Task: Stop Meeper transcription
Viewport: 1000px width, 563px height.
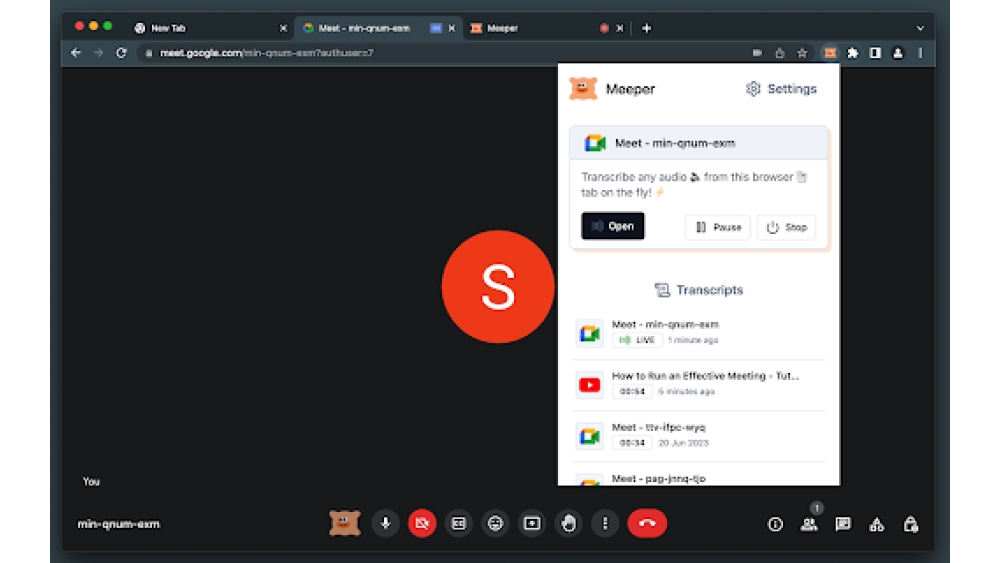Action: click(x=786, y=227)
